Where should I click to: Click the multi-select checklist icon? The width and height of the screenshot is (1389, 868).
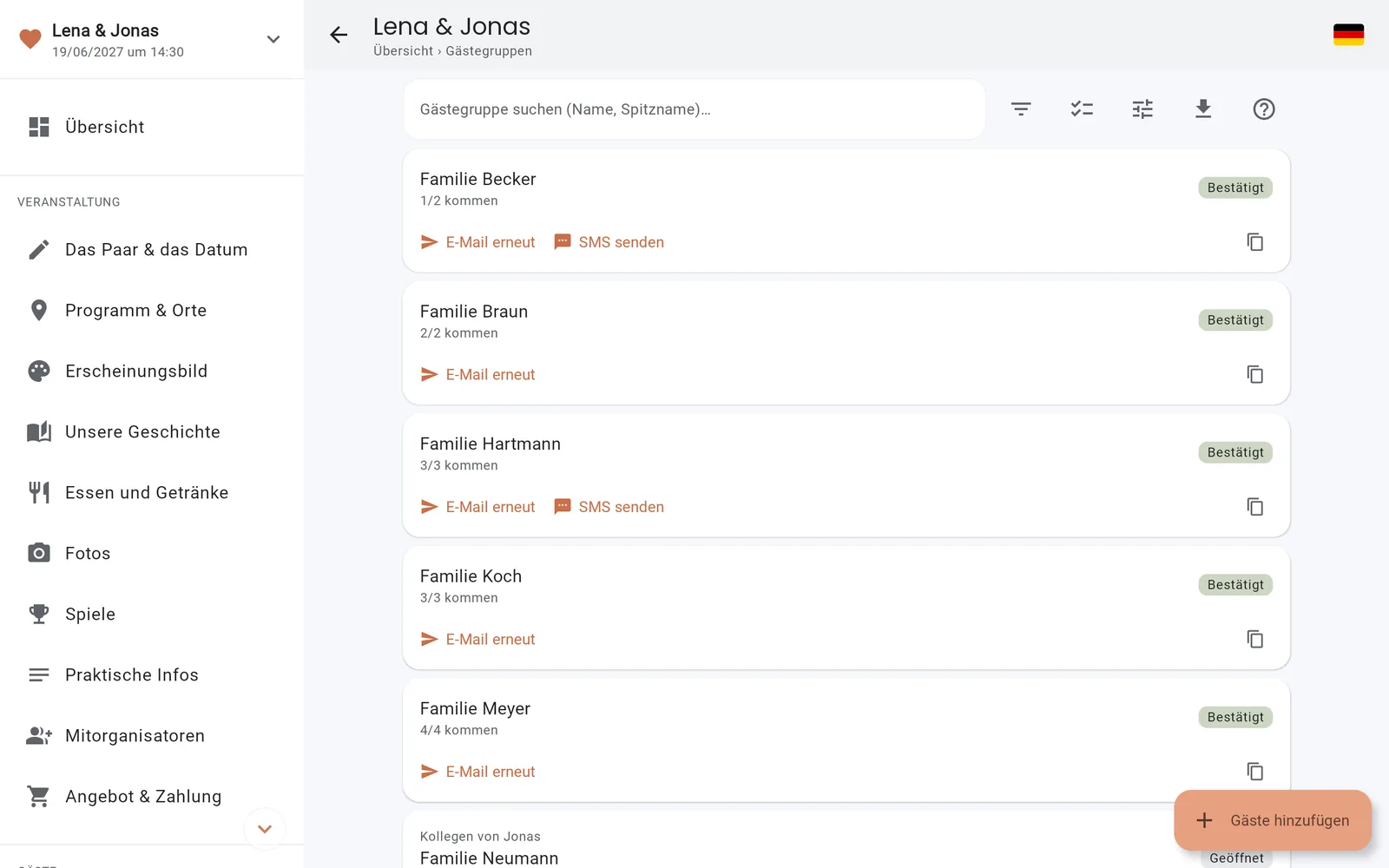[x=1082, y=109]
